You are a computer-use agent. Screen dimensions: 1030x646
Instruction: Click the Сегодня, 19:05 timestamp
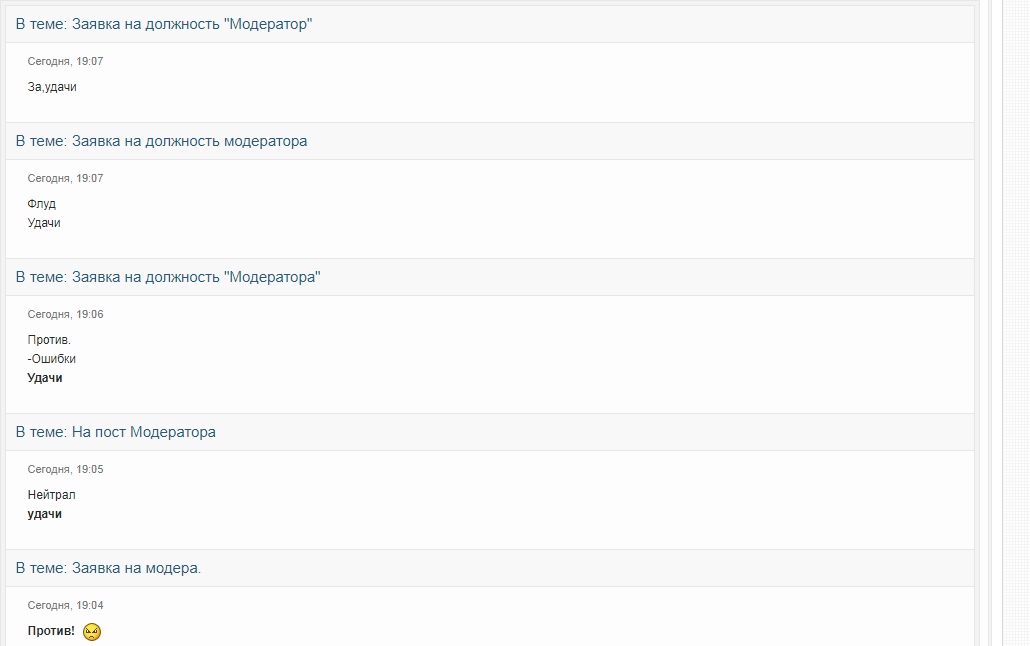pyautogui.click(x=65, y=469)
